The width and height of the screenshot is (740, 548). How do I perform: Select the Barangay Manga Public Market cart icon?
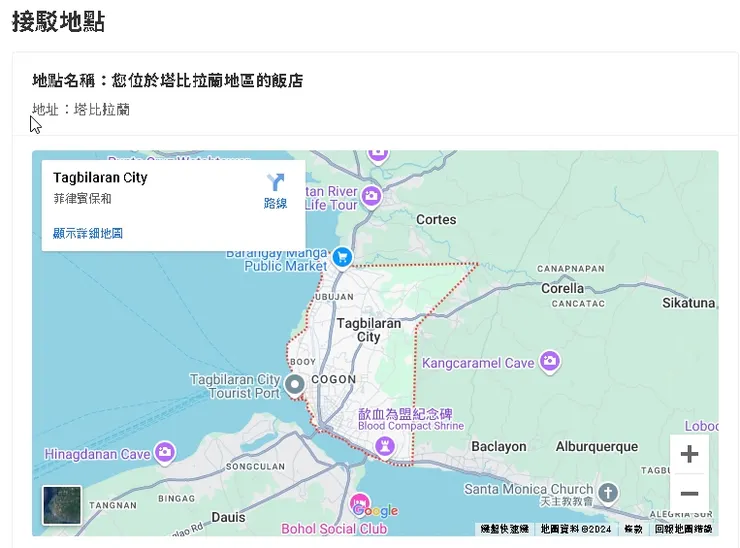pos(343,258)
